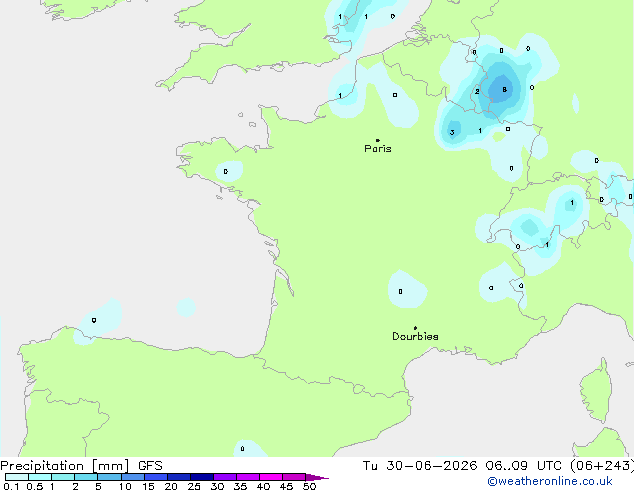Click the (06+243) forecast offset text
The image size is (634, 490).
click(x=602, y=466)
